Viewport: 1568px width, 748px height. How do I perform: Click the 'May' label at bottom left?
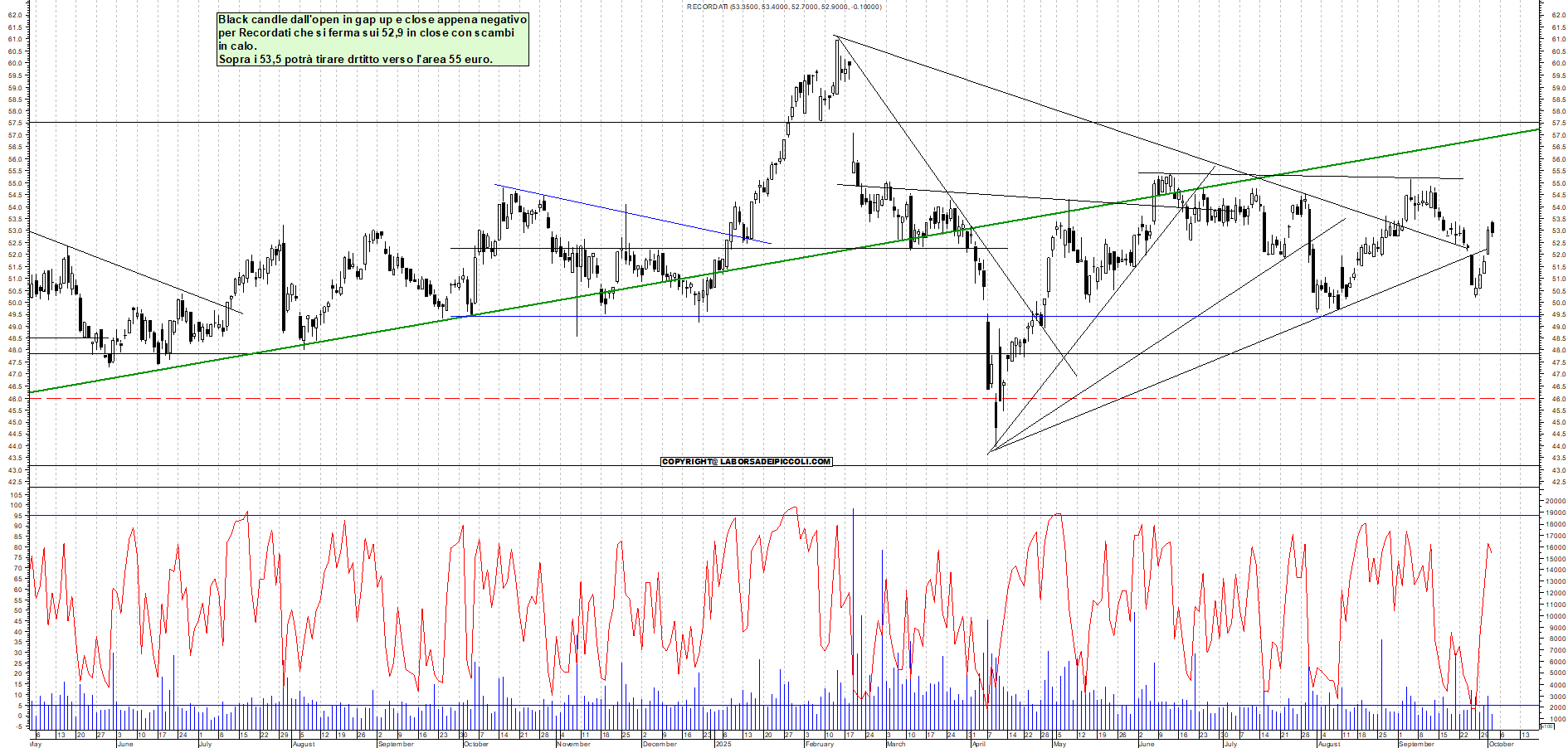[36, 744]
